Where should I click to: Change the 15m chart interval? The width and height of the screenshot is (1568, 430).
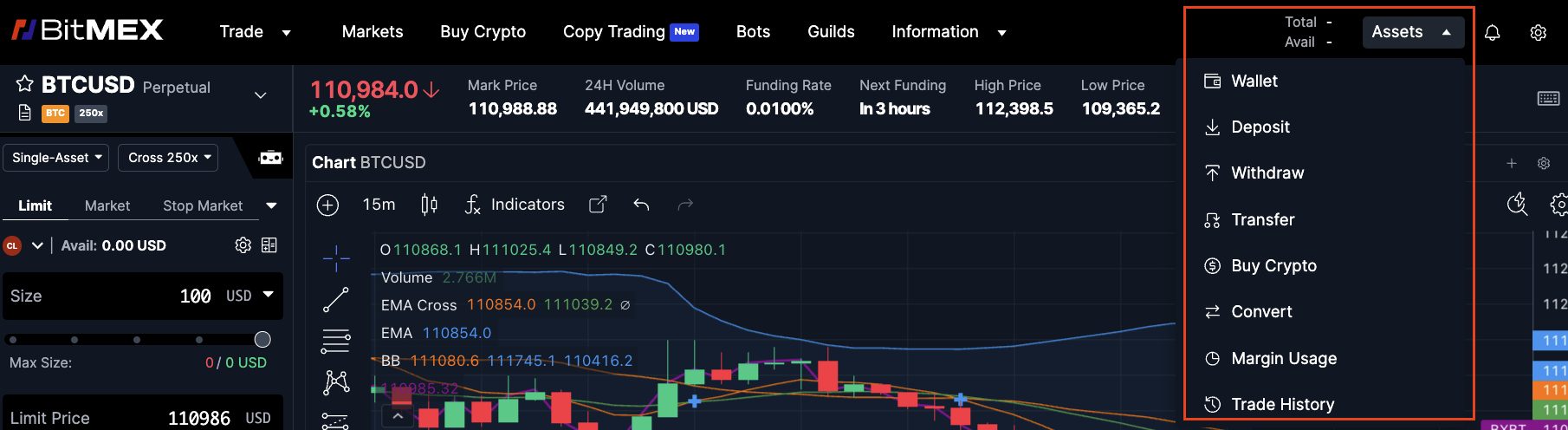379,205
